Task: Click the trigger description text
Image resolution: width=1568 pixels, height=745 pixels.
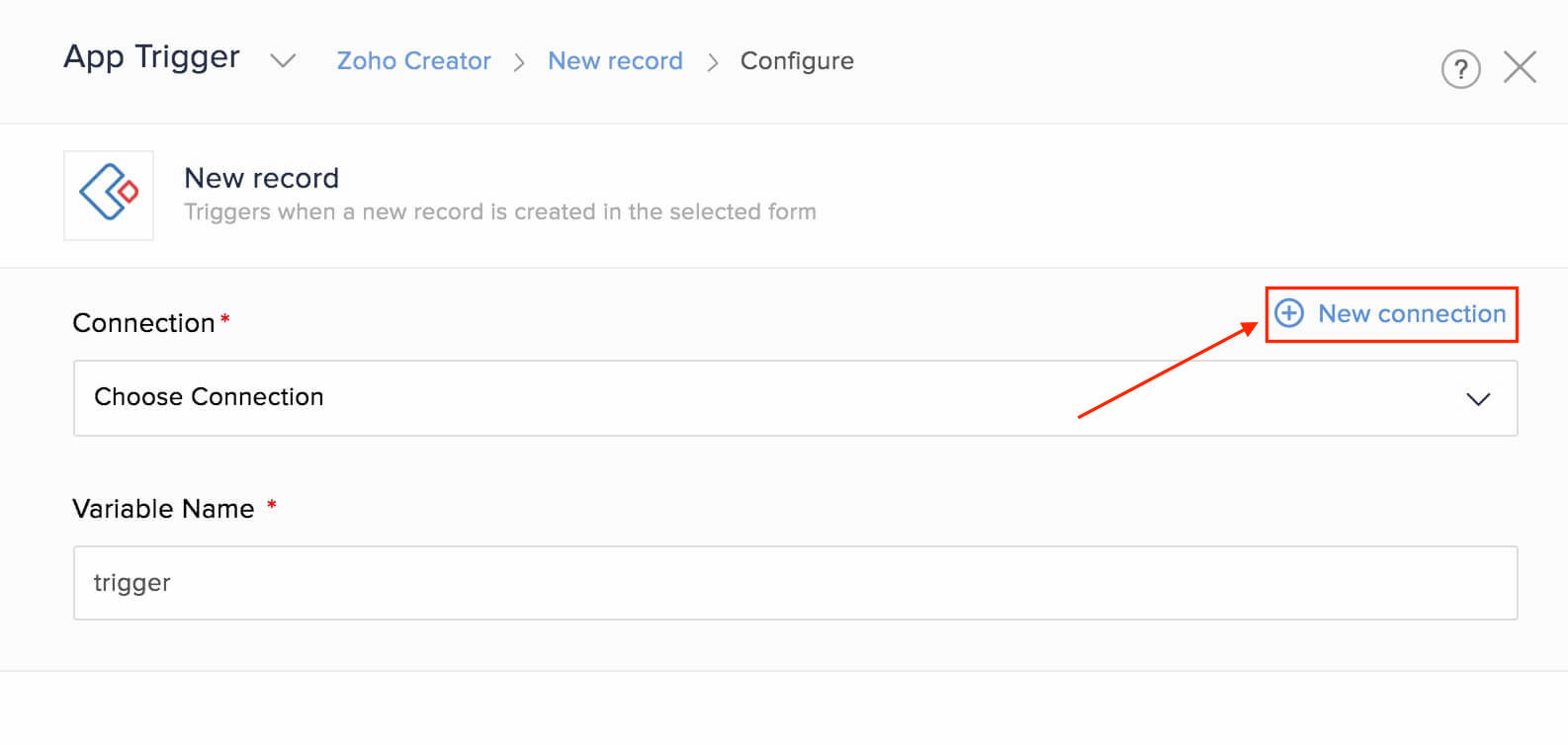Action: coord(499,211)
